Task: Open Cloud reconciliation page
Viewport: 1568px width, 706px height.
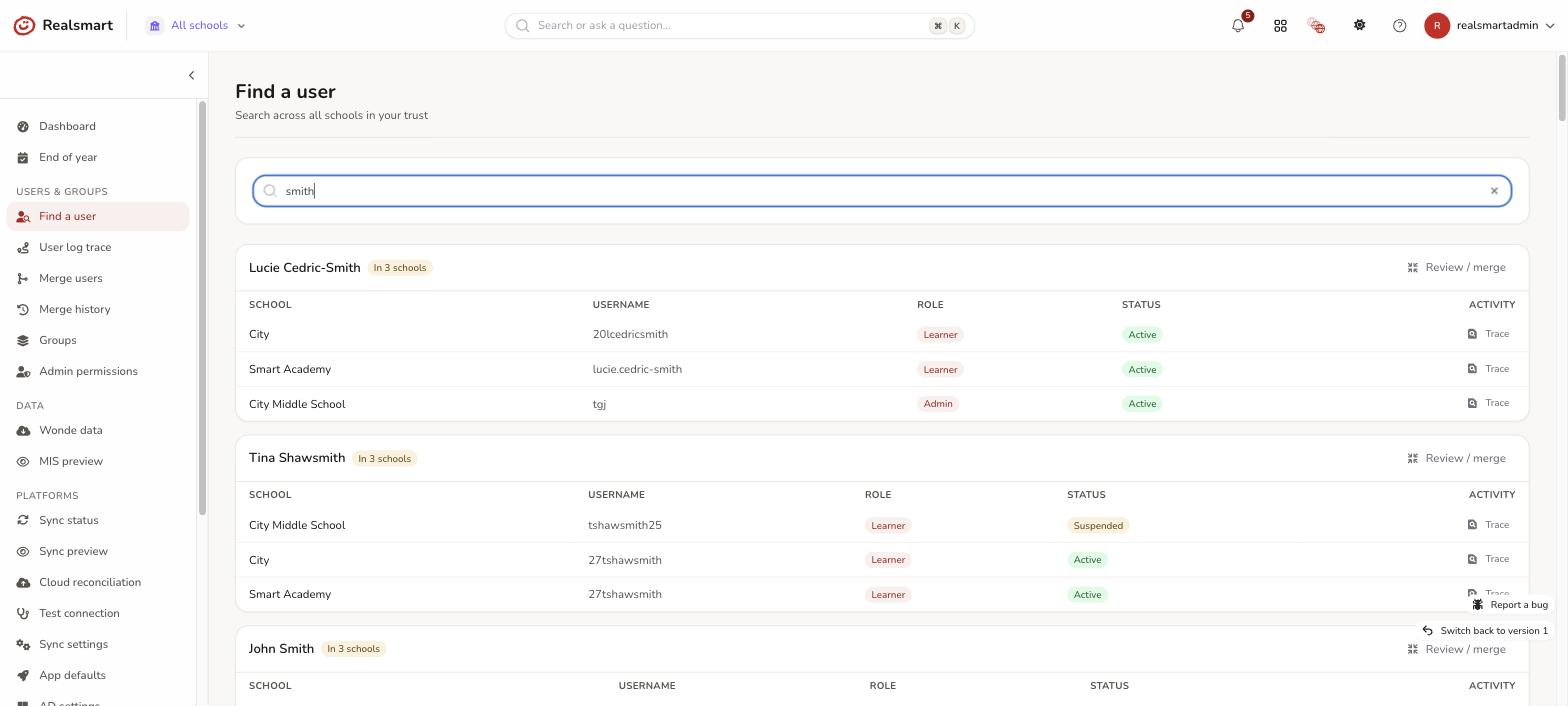Action: 97,582
